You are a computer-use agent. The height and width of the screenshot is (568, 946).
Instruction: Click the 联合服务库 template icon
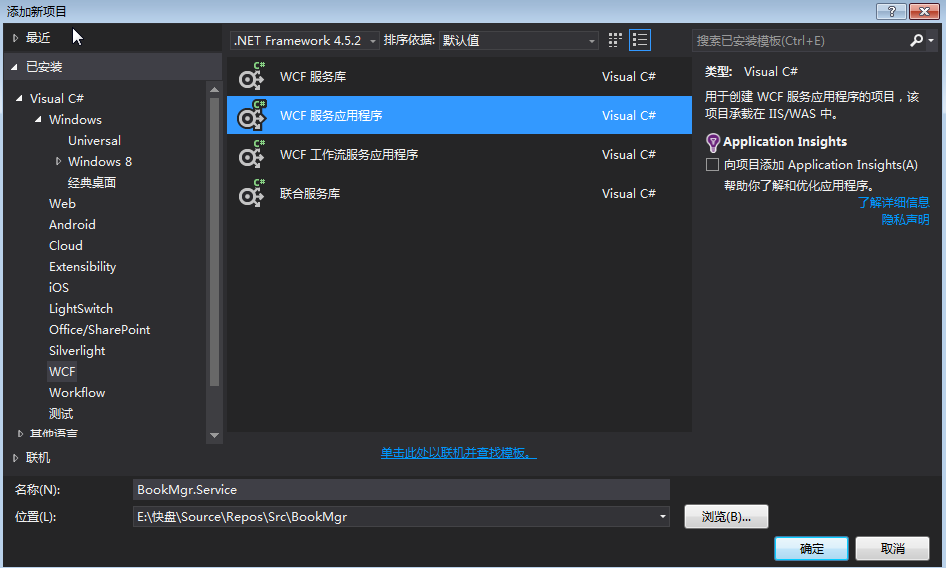coord(251,194)
